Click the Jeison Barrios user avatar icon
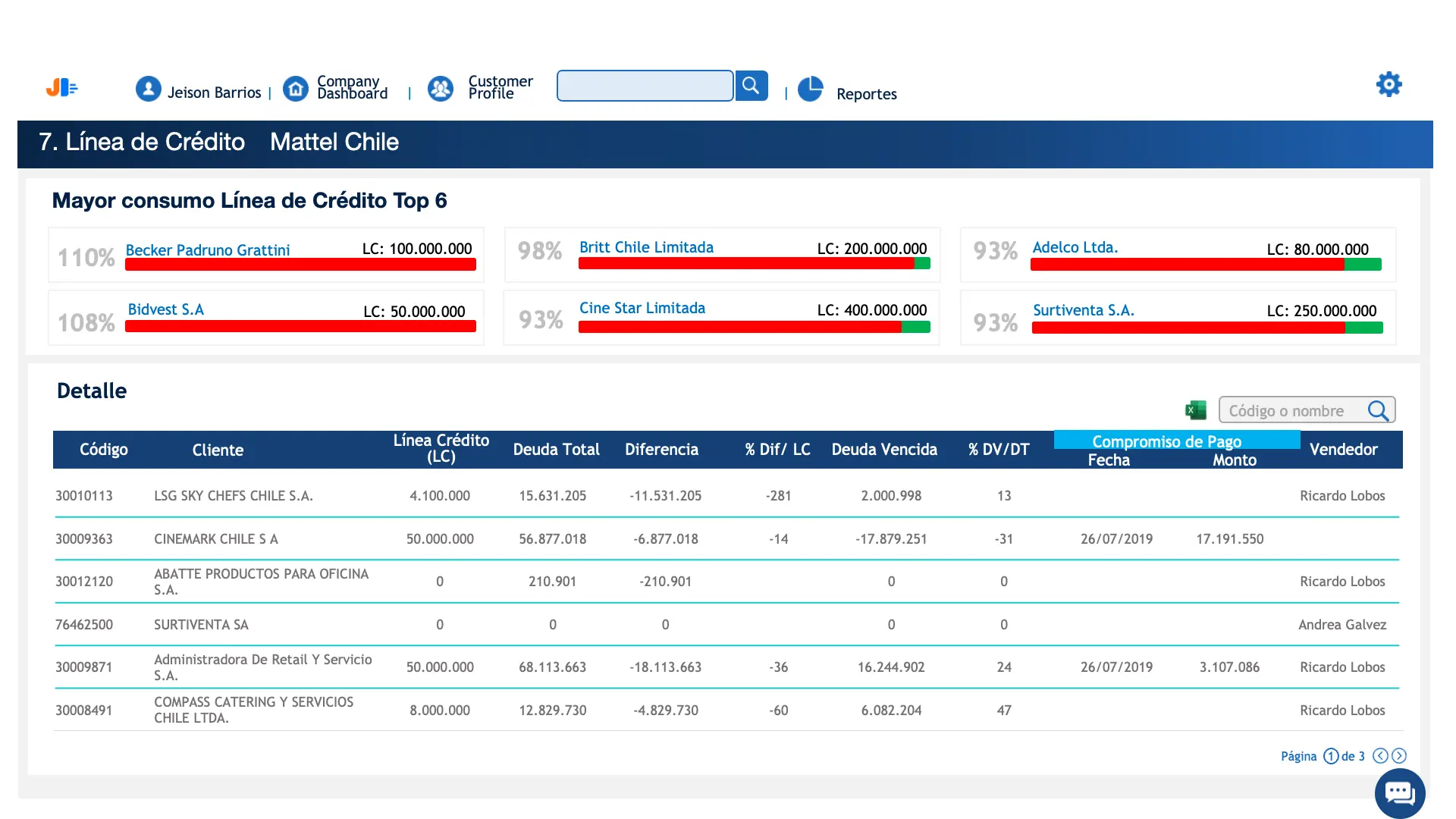The height and width of the screenshot is (819, 1456). click(149, 89)
